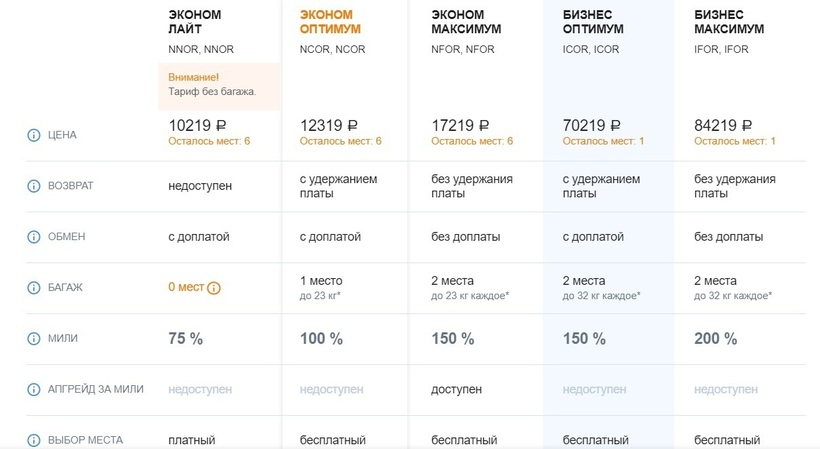
Task: Click the info icon beside ВЫБОР МЕСТА
Action: 33,440
